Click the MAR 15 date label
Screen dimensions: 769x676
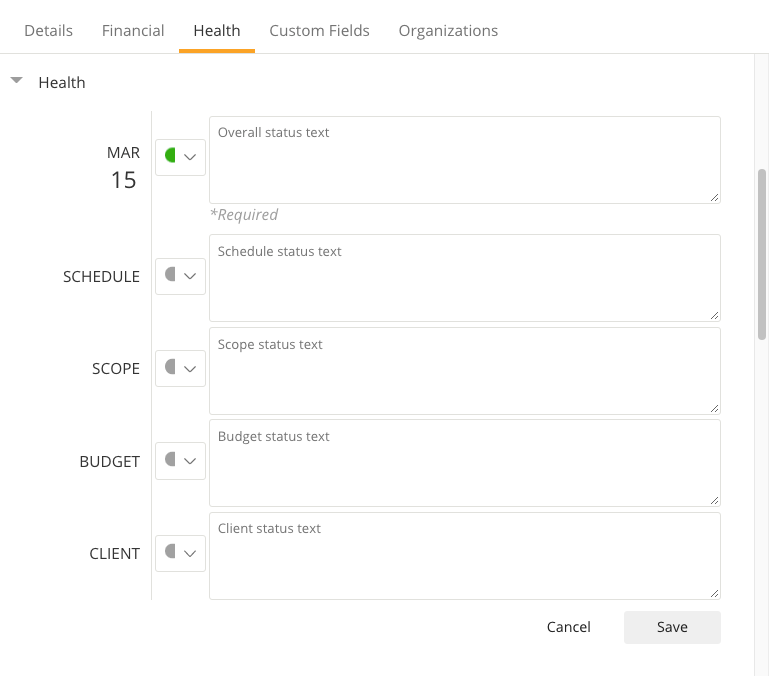pyautogui.click(x=123, y=167)
